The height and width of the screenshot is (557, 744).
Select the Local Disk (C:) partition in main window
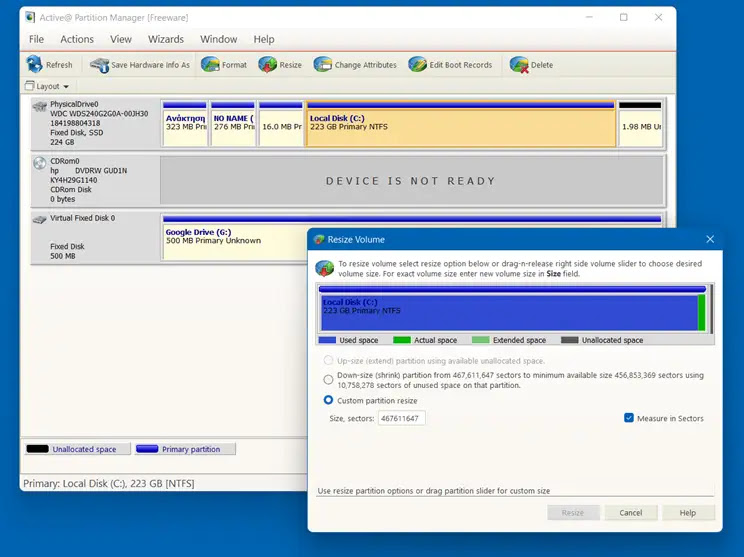point(461,123)
